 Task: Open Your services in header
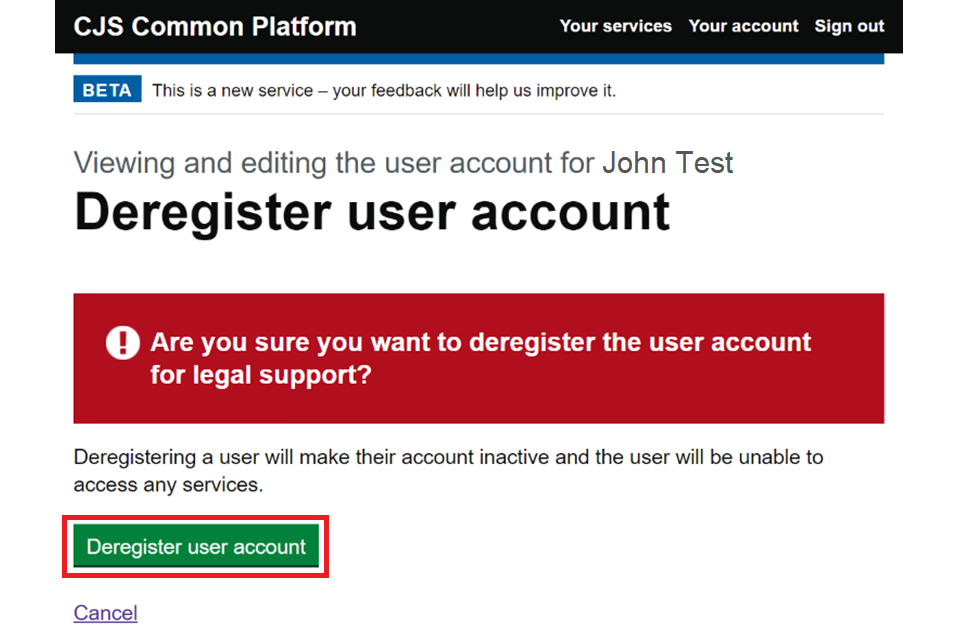pos(615,26)
